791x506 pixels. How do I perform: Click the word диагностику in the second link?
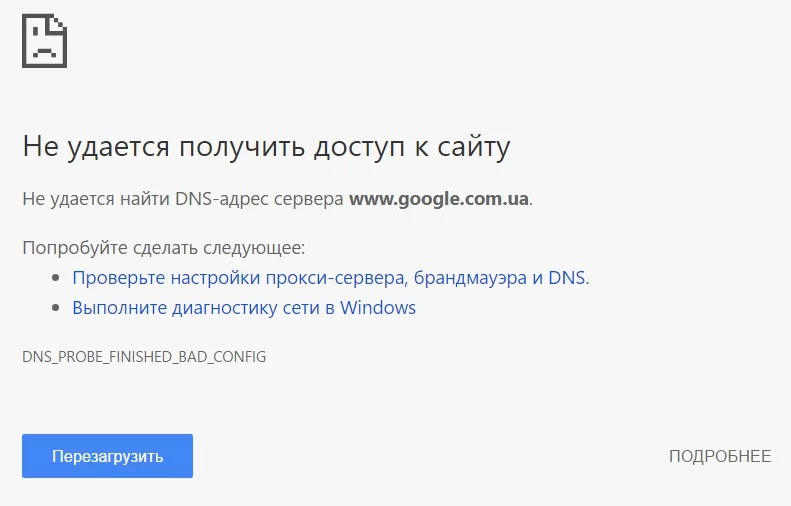point(215,308)
